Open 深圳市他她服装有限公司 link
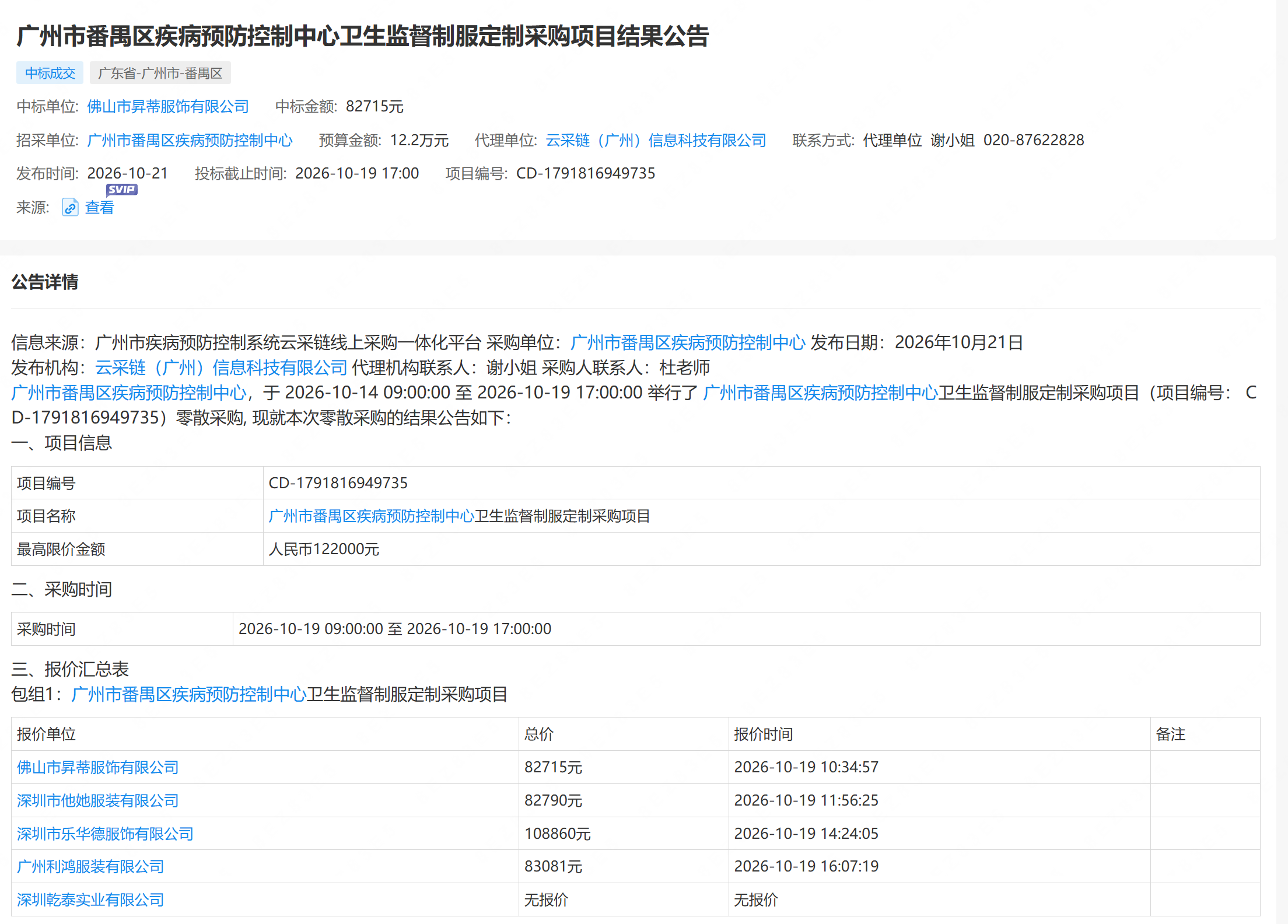Screen dimensions: 1288x924 click(98, 801)
